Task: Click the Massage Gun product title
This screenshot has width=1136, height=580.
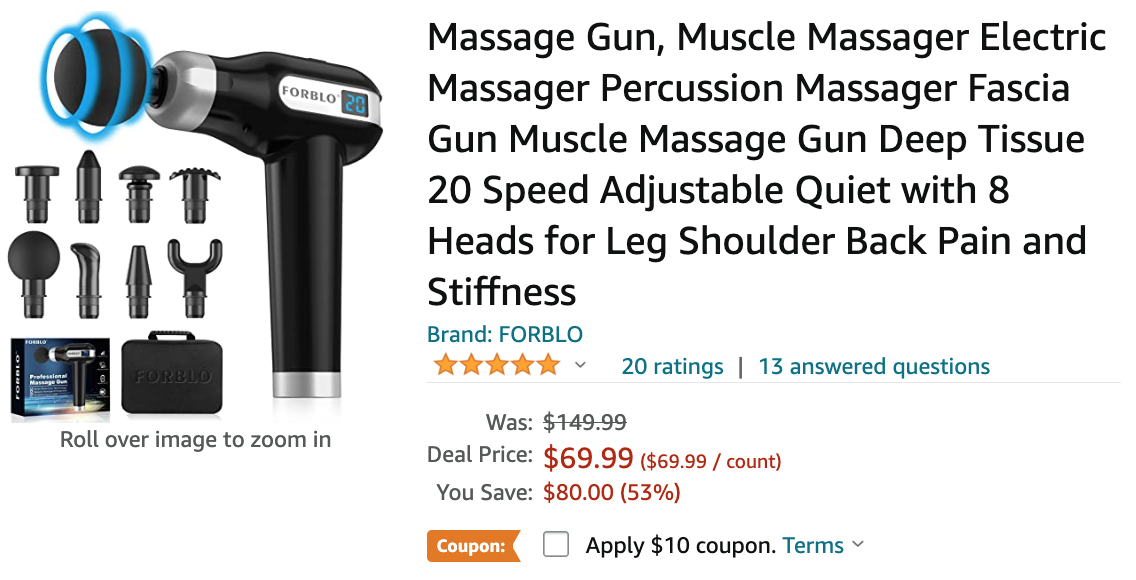Action: click(x=767, y=164)
